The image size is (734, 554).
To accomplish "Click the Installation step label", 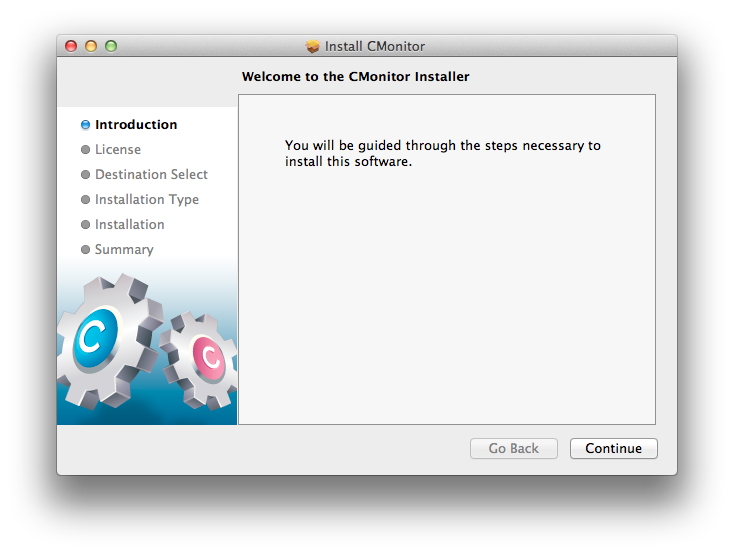I will (130, 224).
